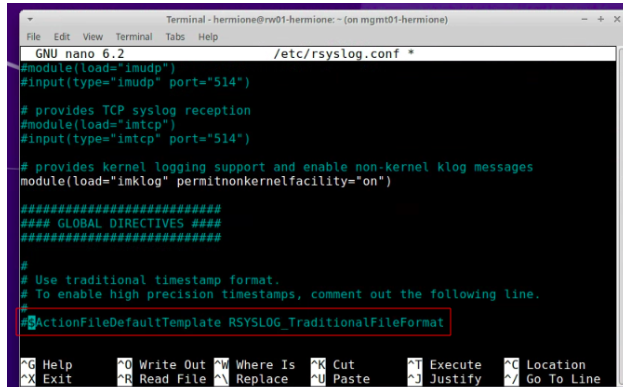623x387 pixels.
Task: Open the File menu
Action: click(33, 37)
